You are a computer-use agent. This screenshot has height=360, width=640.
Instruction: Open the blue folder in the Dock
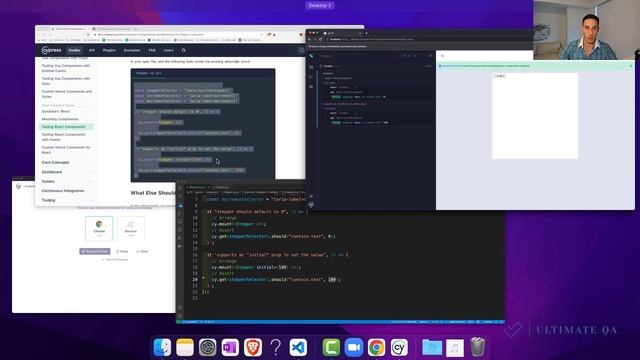click(432, 347)
